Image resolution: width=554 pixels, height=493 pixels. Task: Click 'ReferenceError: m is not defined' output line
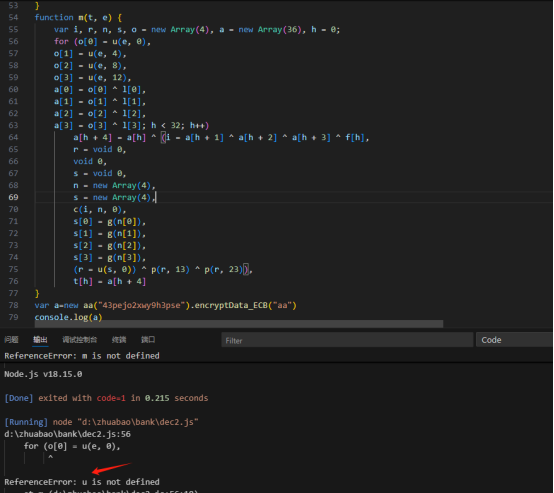82,356
